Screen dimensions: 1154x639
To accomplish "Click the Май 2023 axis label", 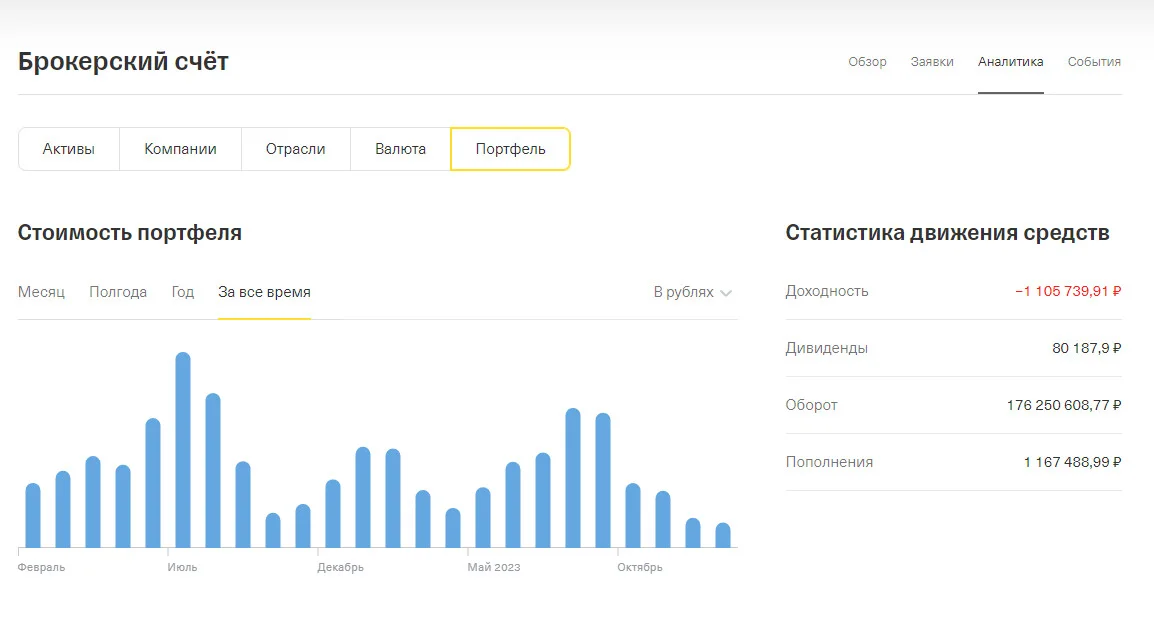I will click(493, 568).
